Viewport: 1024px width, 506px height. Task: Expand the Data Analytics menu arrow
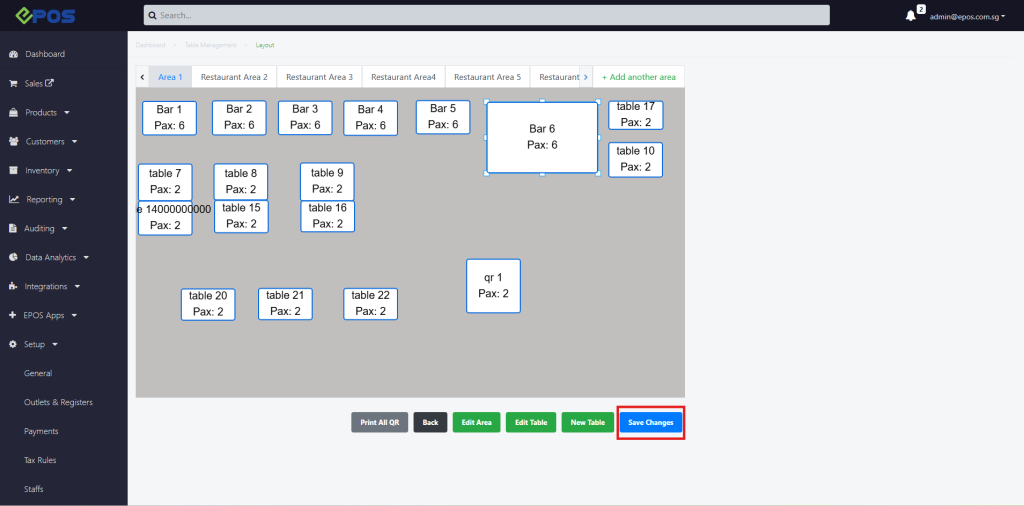coord(86,258)
